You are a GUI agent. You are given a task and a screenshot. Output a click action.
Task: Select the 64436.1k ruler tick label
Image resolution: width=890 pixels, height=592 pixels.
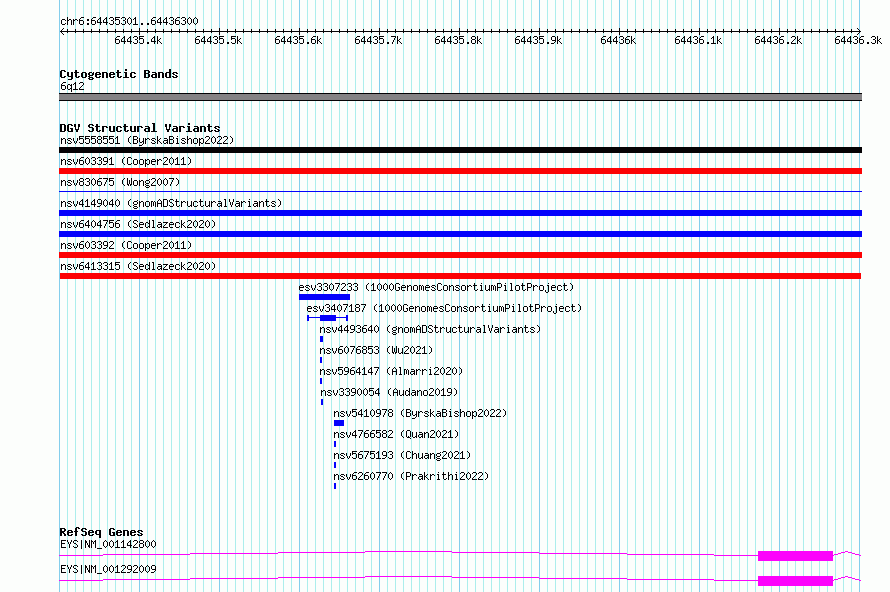(698, 40)
